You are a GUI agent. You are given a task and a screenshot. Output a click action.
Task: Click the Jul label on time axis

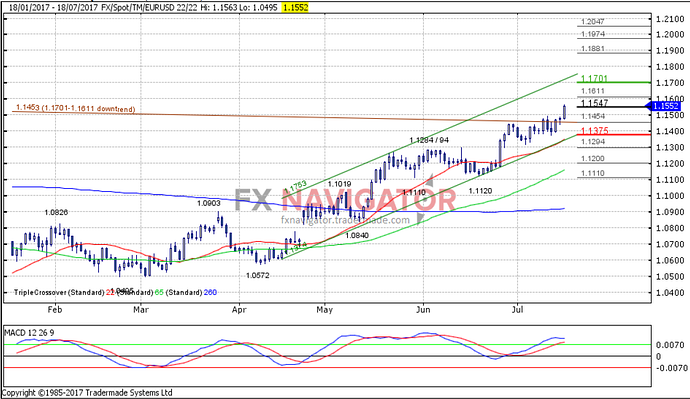click(x=518, y=310)
